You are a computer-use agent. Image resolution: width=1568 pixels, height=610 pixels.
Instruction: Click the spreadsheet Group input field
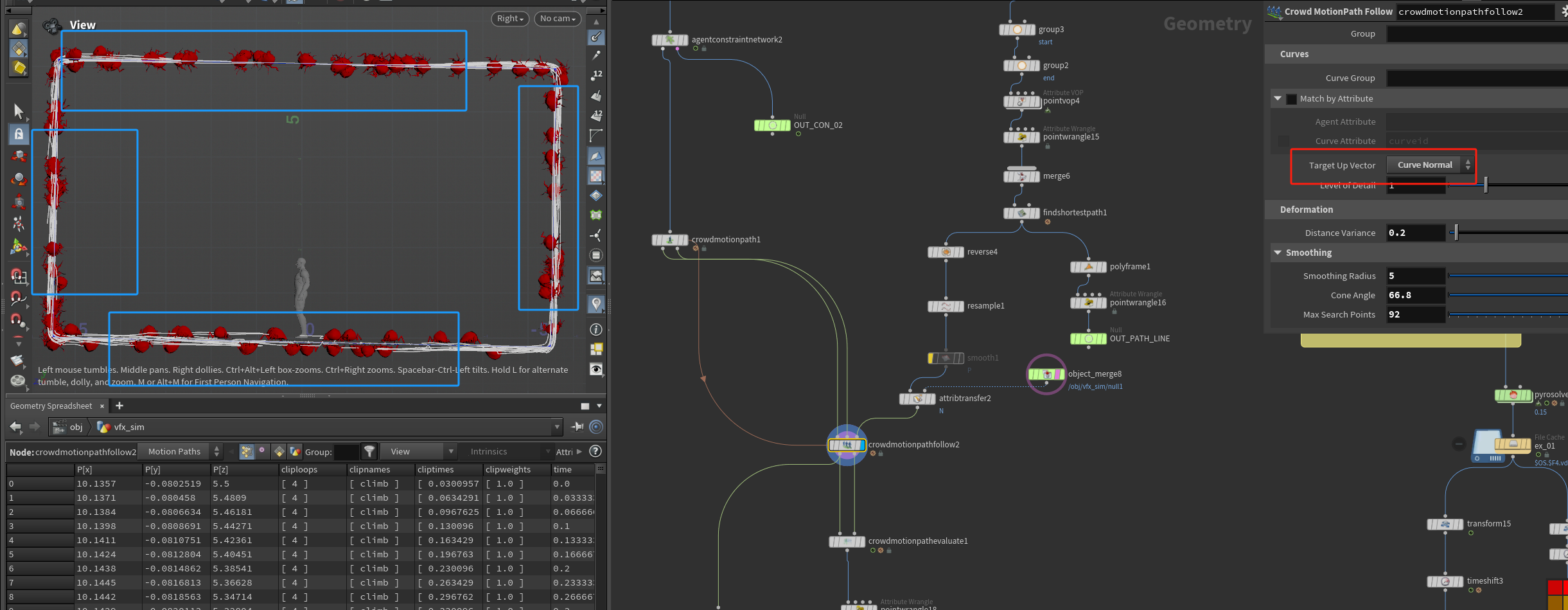click(x=346, y=452)
